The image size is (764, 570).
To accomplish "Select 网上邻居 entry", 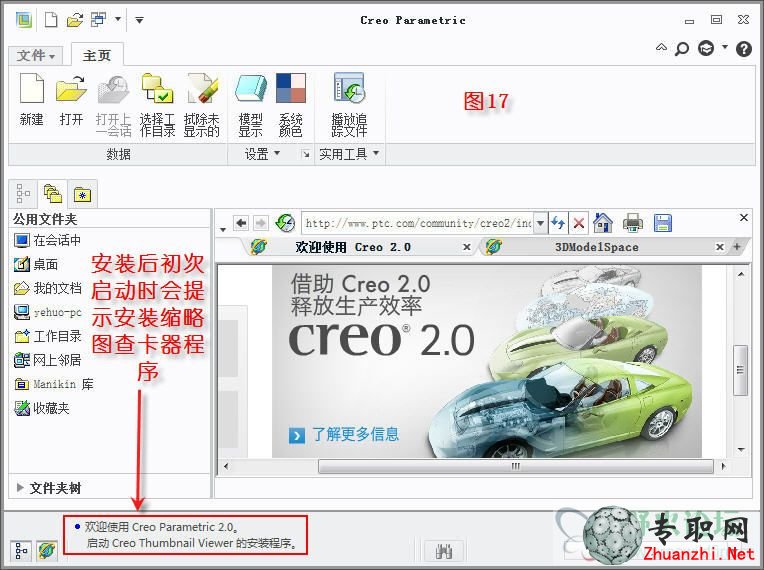I will [47, 360].
